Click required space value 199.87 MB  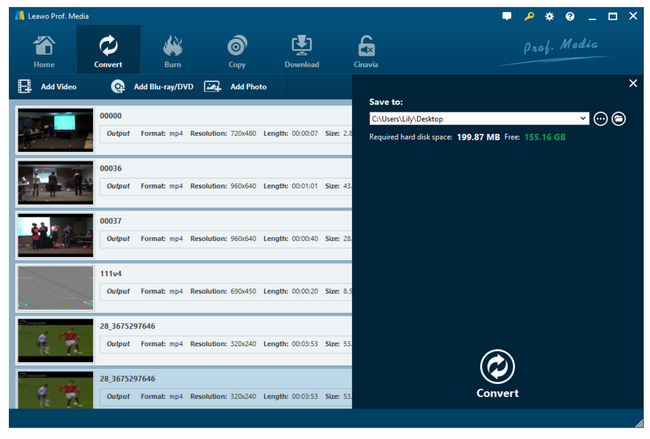(478, 137)
